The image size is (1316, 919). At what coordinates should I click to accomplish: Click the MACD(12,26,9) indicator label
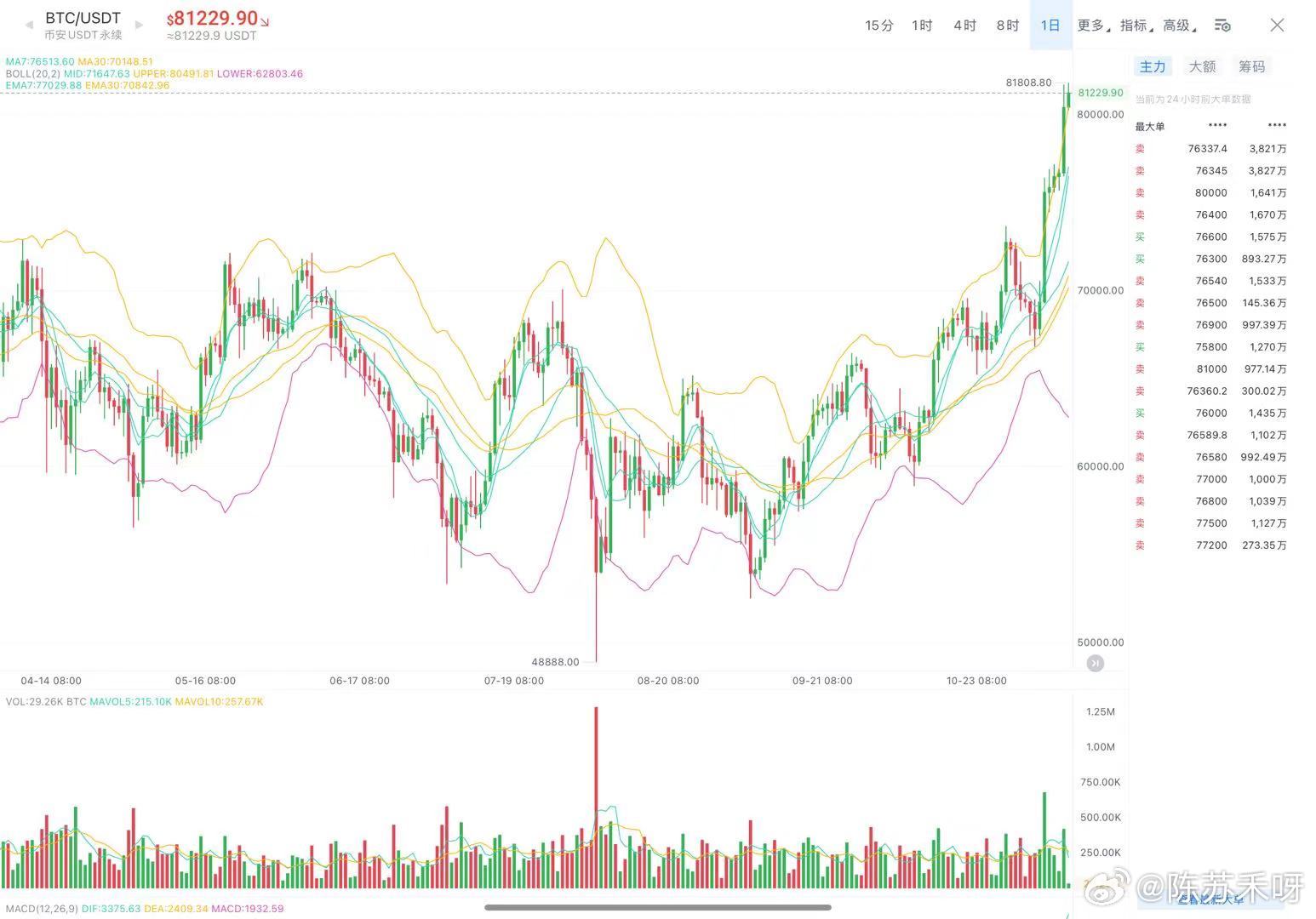(41, 909)
